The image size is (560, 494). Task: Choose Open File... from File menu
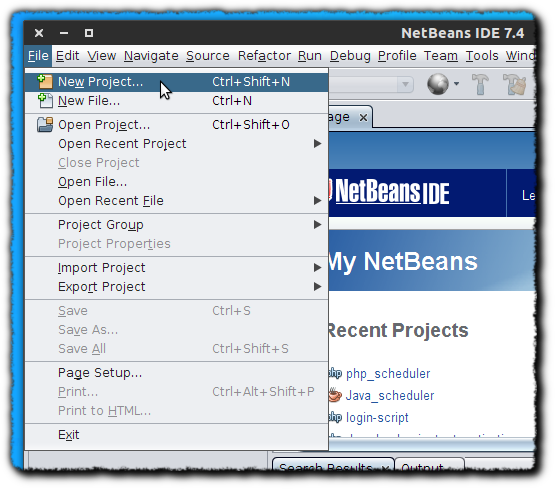pos(176,182)
